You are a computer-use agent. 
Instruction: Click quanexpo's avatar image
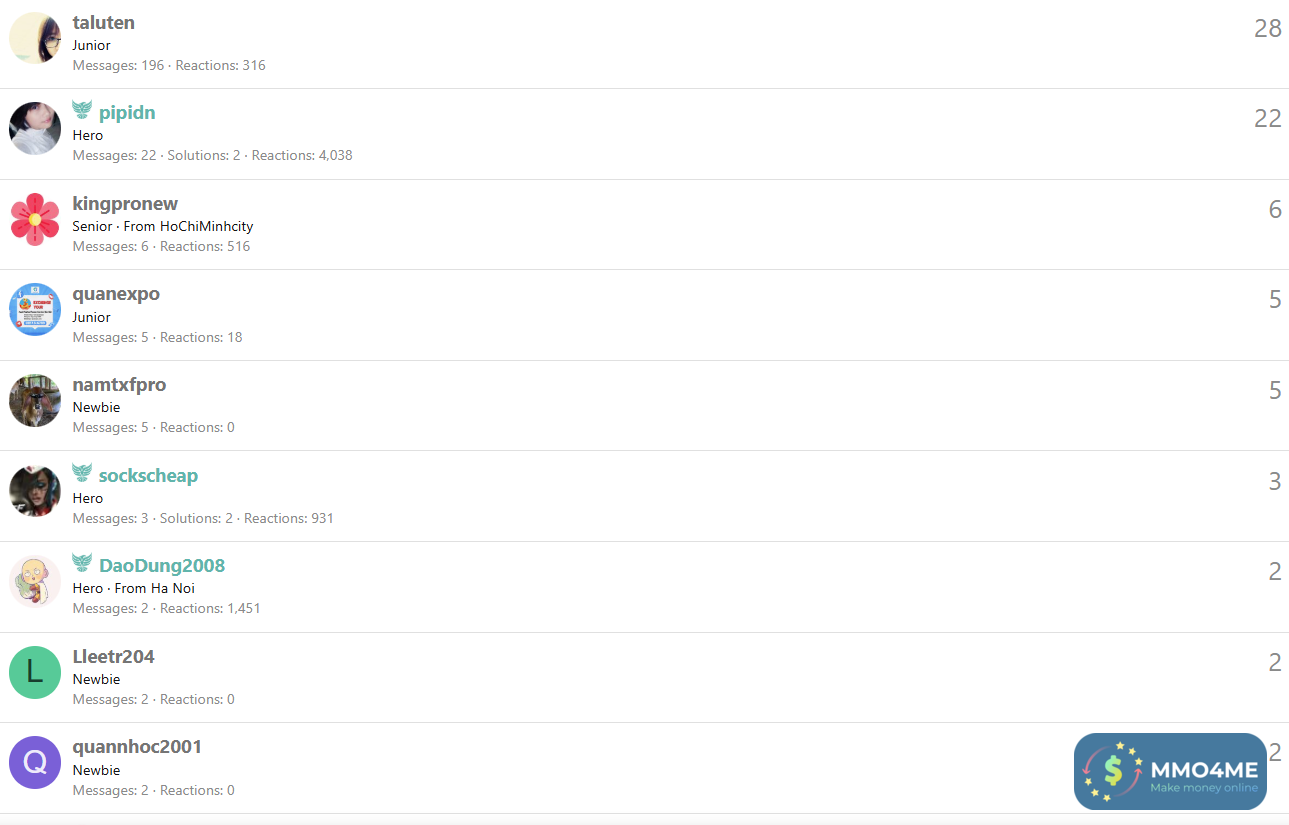coord(35,310)
